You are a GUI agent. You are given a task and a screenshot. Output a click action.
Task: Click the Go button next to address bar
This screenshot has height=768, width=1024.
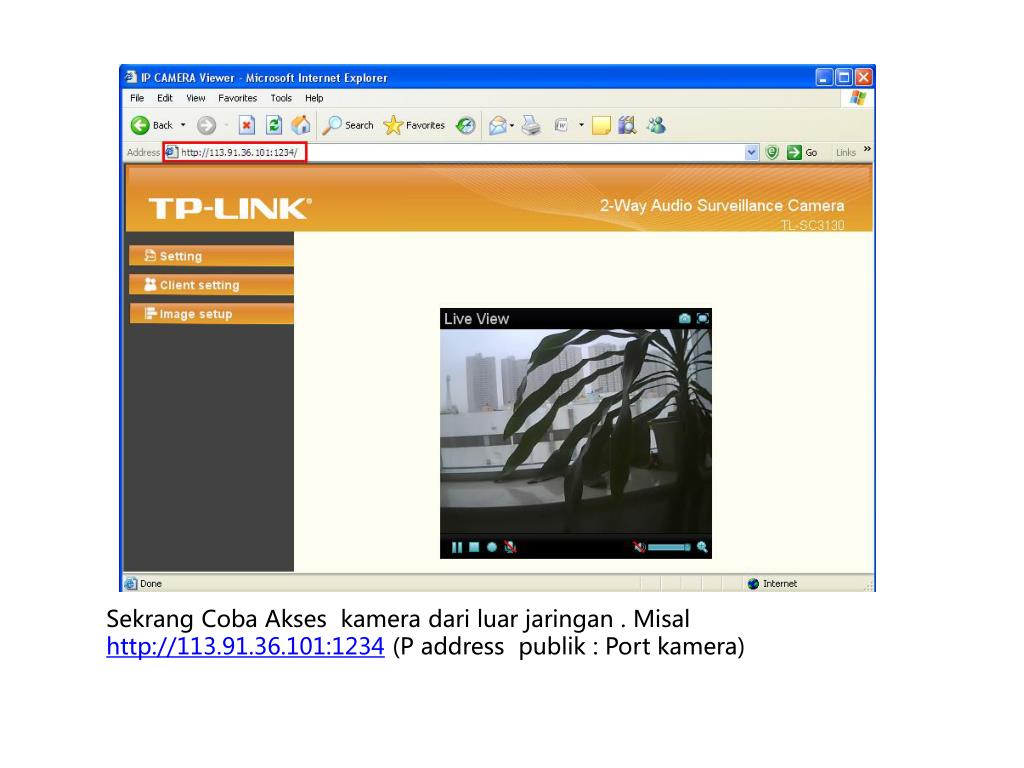point(802,152)
